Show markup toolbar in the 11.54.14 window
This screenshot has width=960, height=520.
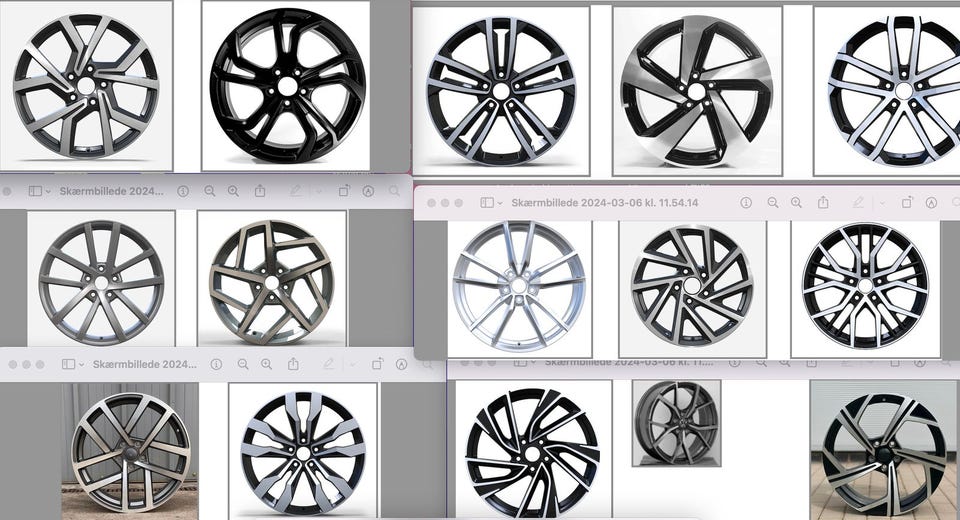931,203
